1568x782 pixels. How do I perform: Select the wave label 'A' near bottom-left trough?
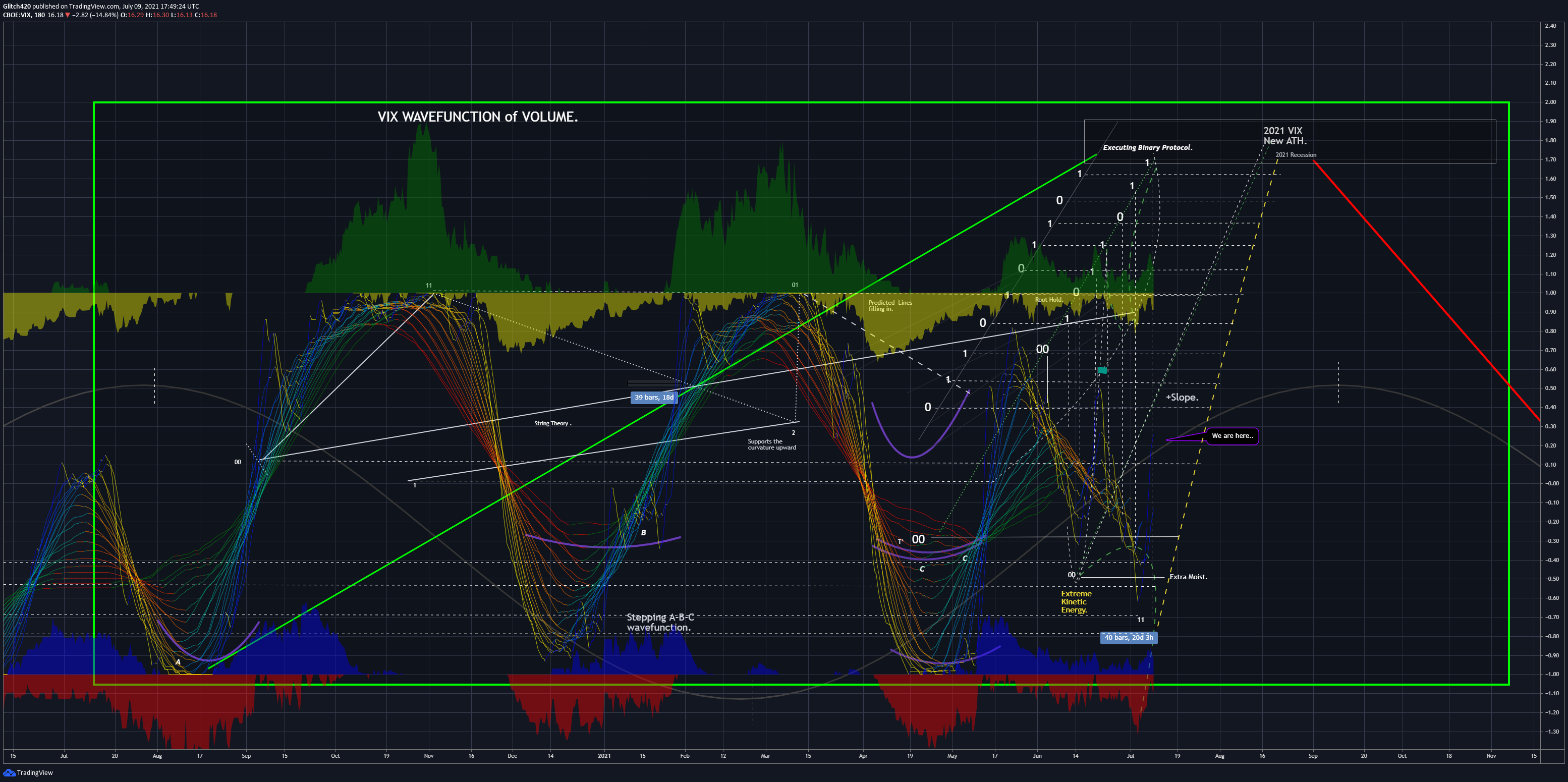pyautogui.click(x=178, y=662)
